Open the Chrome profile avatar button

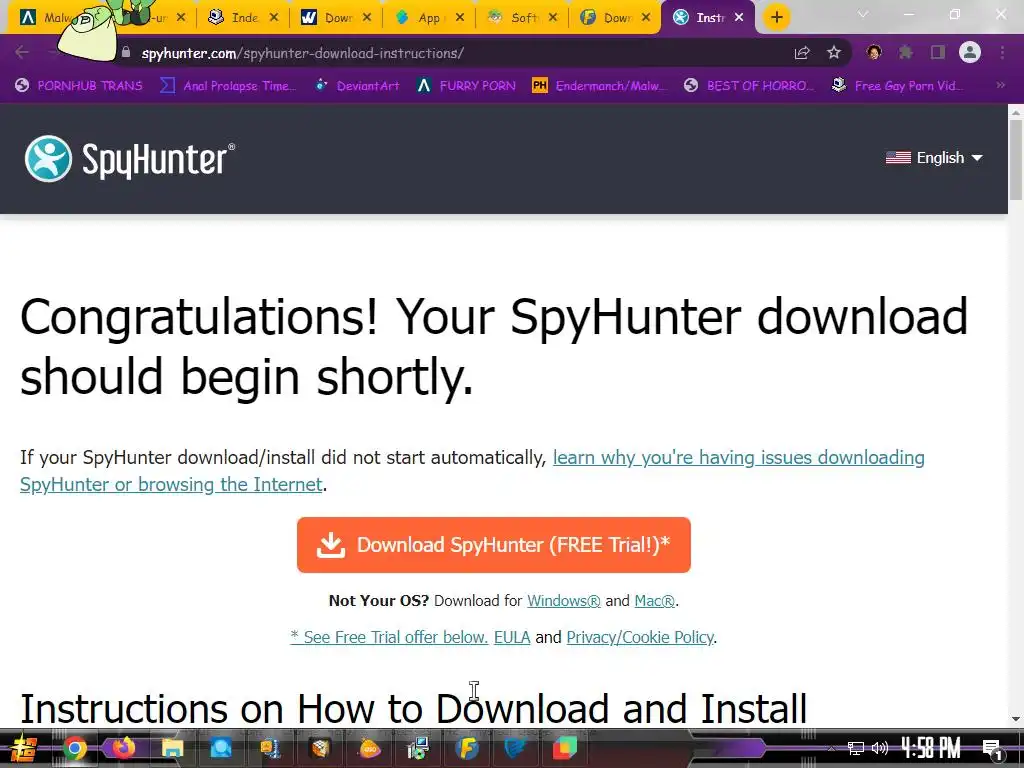[970, 52]
